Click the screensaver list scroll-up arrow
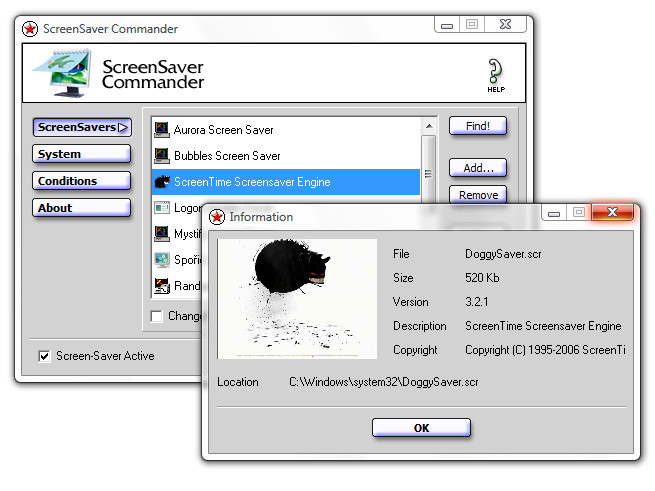 [x=429, y=126]
